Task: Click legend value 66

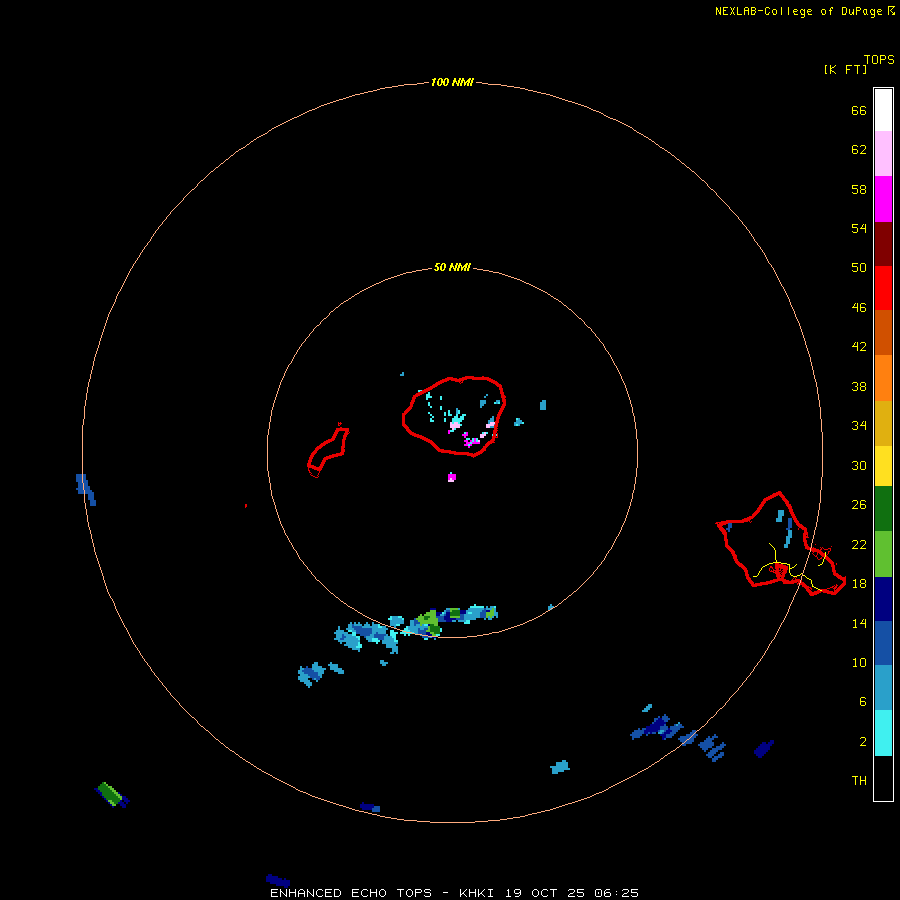Action: tap(859, 110)
